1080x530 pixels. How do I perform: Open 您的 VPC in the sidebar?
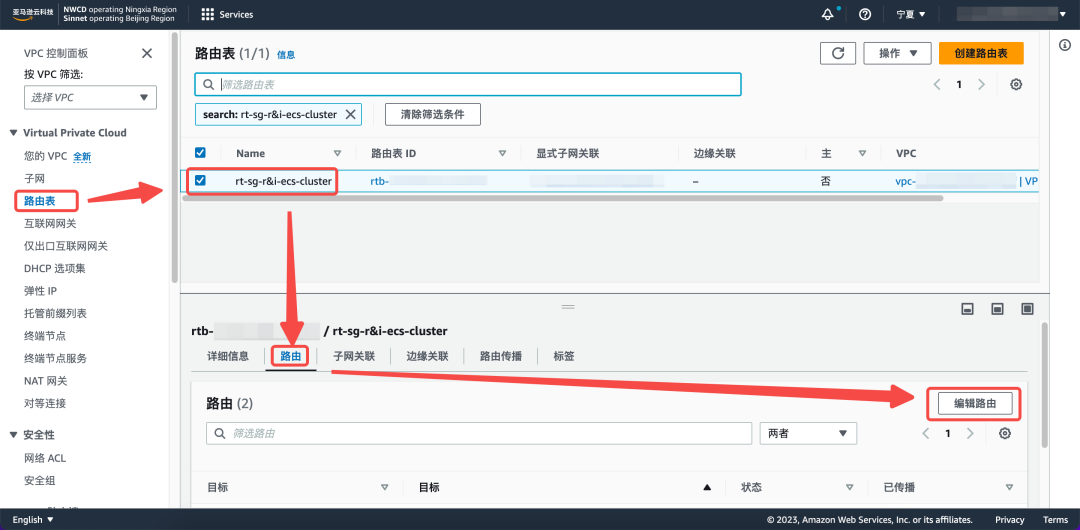tap(45, 156)
